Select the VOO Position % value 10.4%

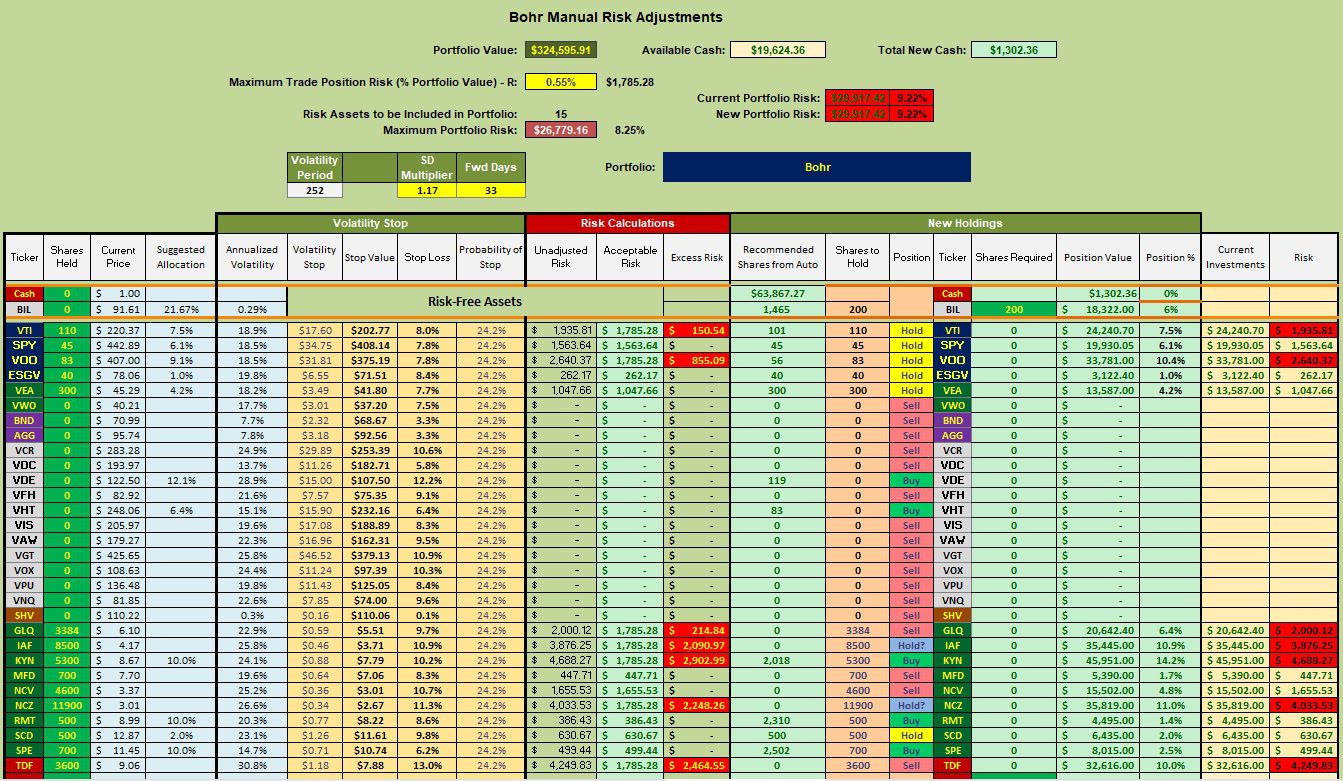[1170, 360]
